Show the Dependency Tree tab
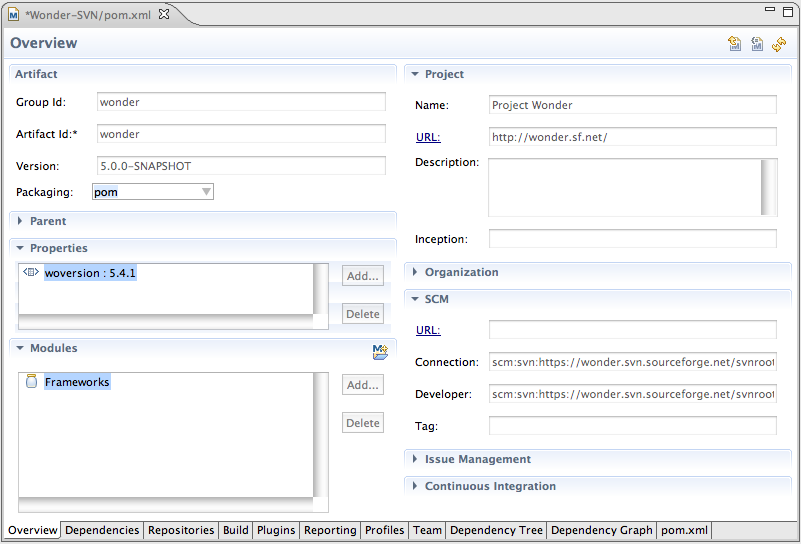Viewport: 801px width, 544px height. coord(496,530)
